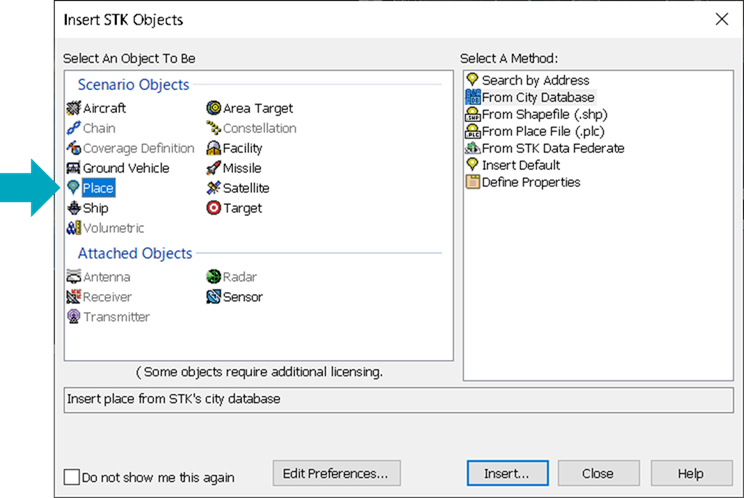This screenshot has height=498, width=744.
Task: Click the 'Sensor' label
Action: click(x=243, y=297)
